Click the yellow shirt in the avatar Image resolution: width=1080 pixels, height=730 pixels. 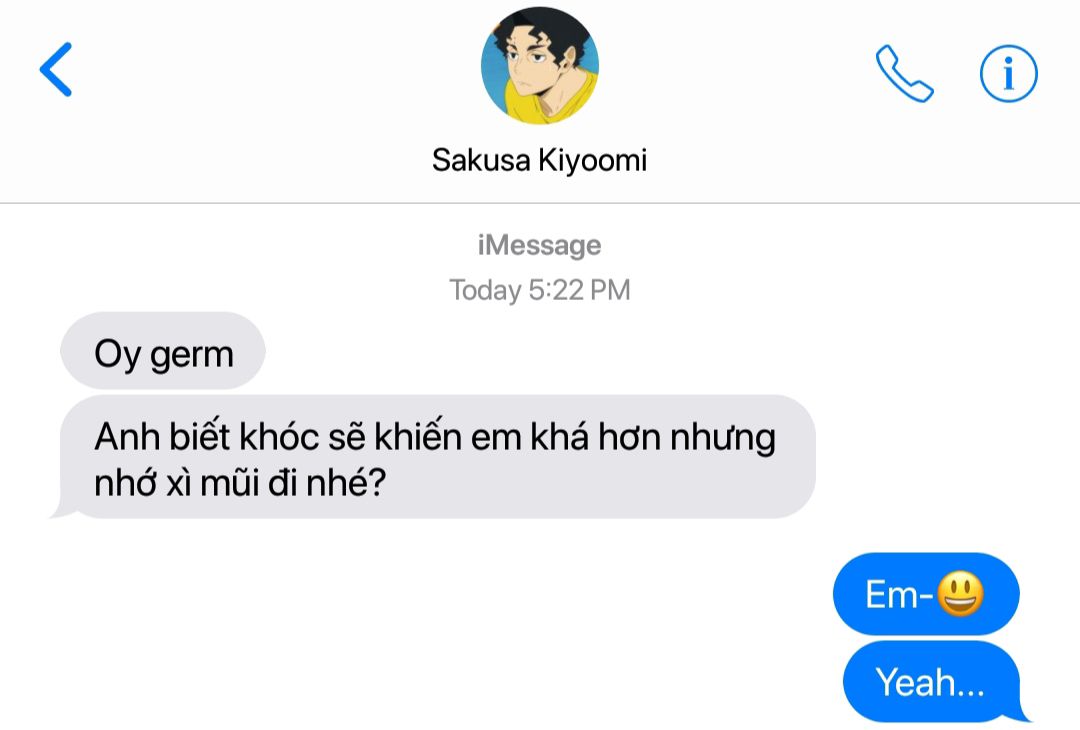pos(551,101)
